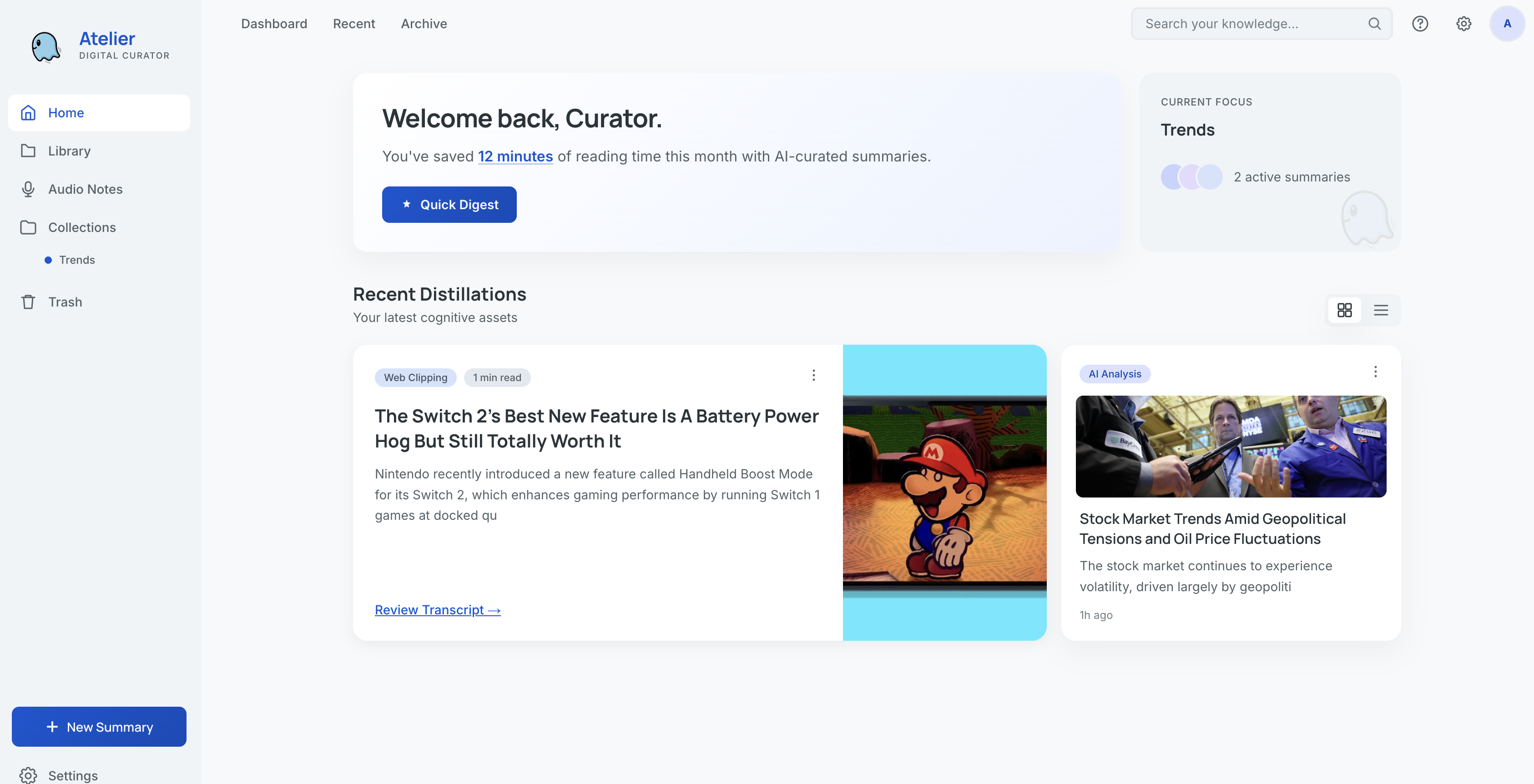The width and height of the screenshot is (1534, 784).
Task: Open the Archive tab
Action: 424,24
